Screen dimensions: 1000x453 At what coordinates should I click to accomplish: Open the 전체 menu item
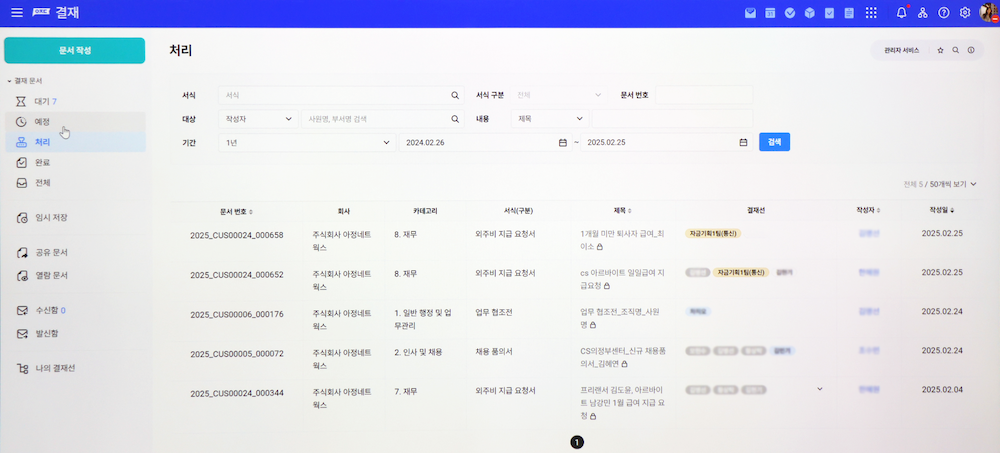pos(75,182)
